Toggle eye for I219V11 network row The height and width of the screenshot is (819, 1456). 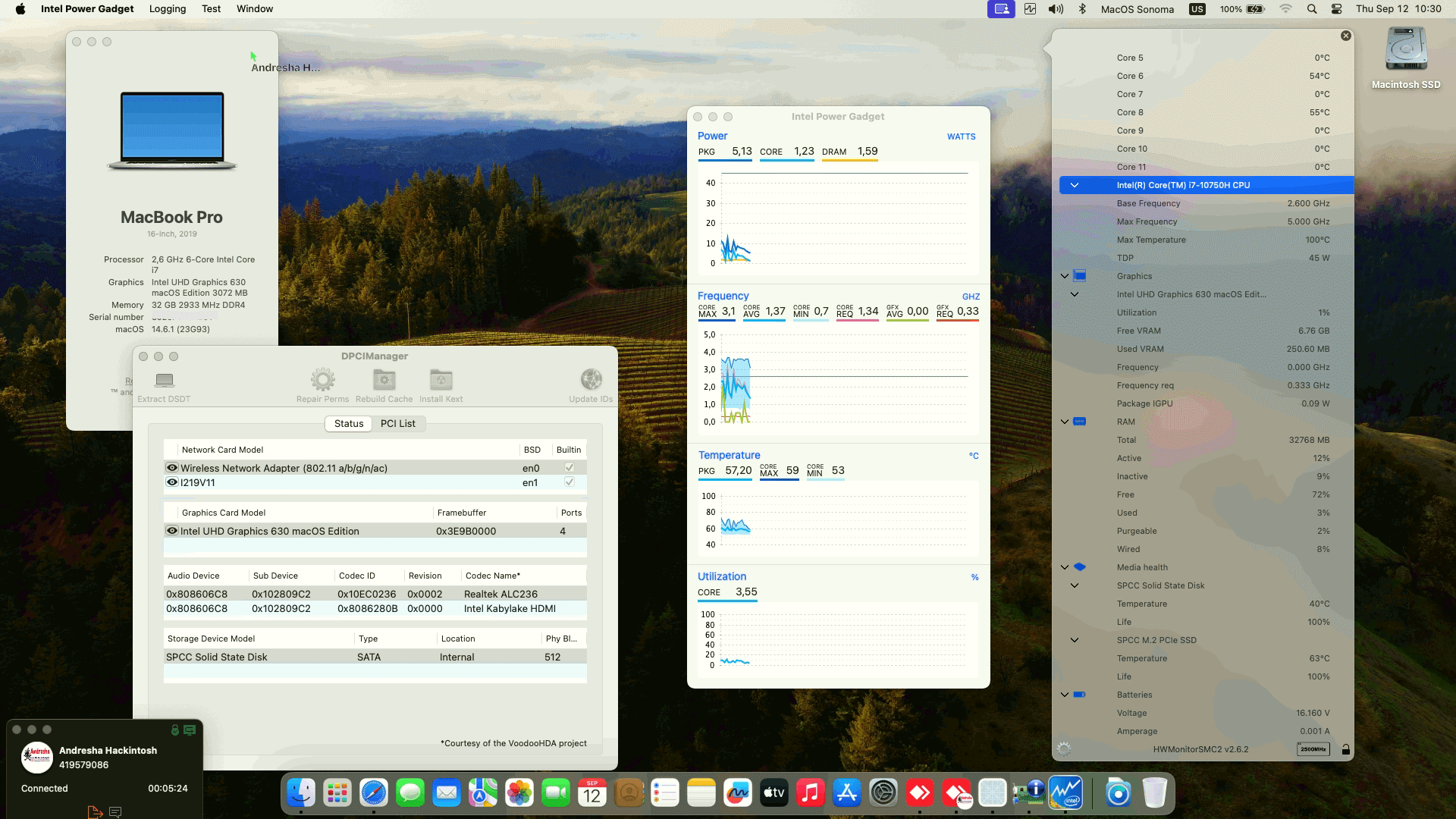[172, 482]
